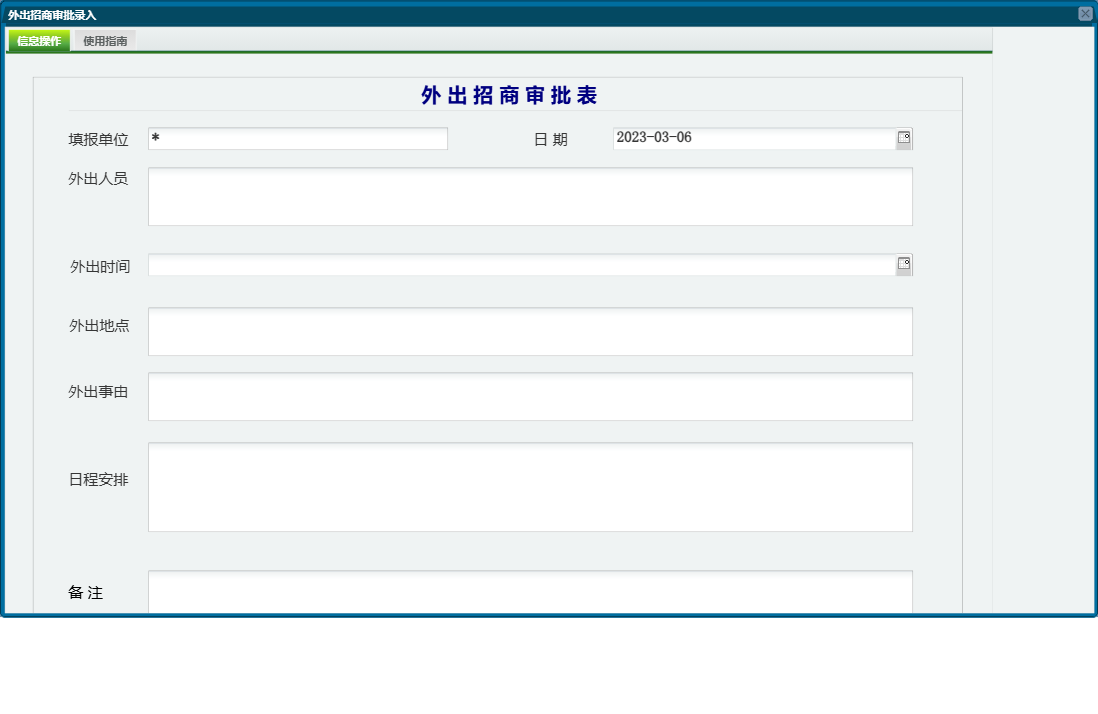Click the 备 注 label

pyautogui.click(x=86, y=593)
